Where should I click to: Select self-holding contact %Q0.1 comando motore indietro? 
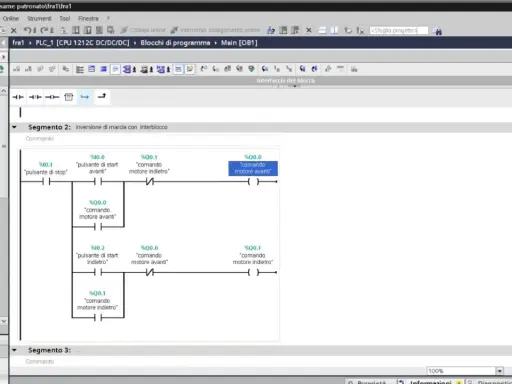coord(98,318)
